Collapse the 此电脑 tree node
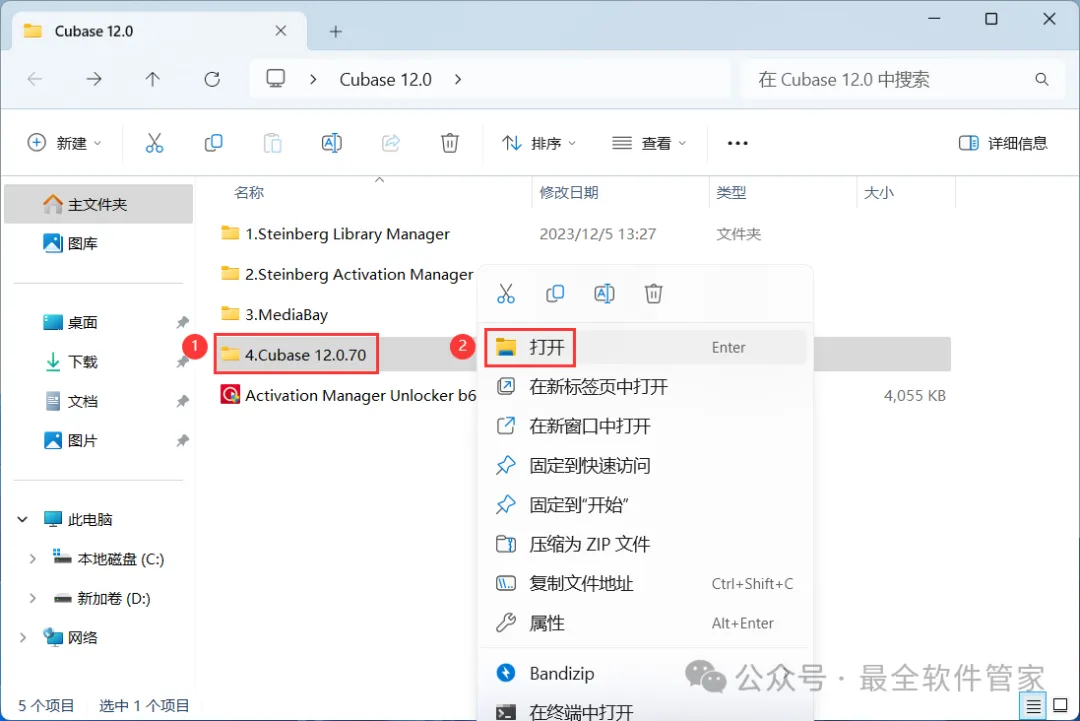Viewport: 1080px width, 721px height. pos(23,519)
